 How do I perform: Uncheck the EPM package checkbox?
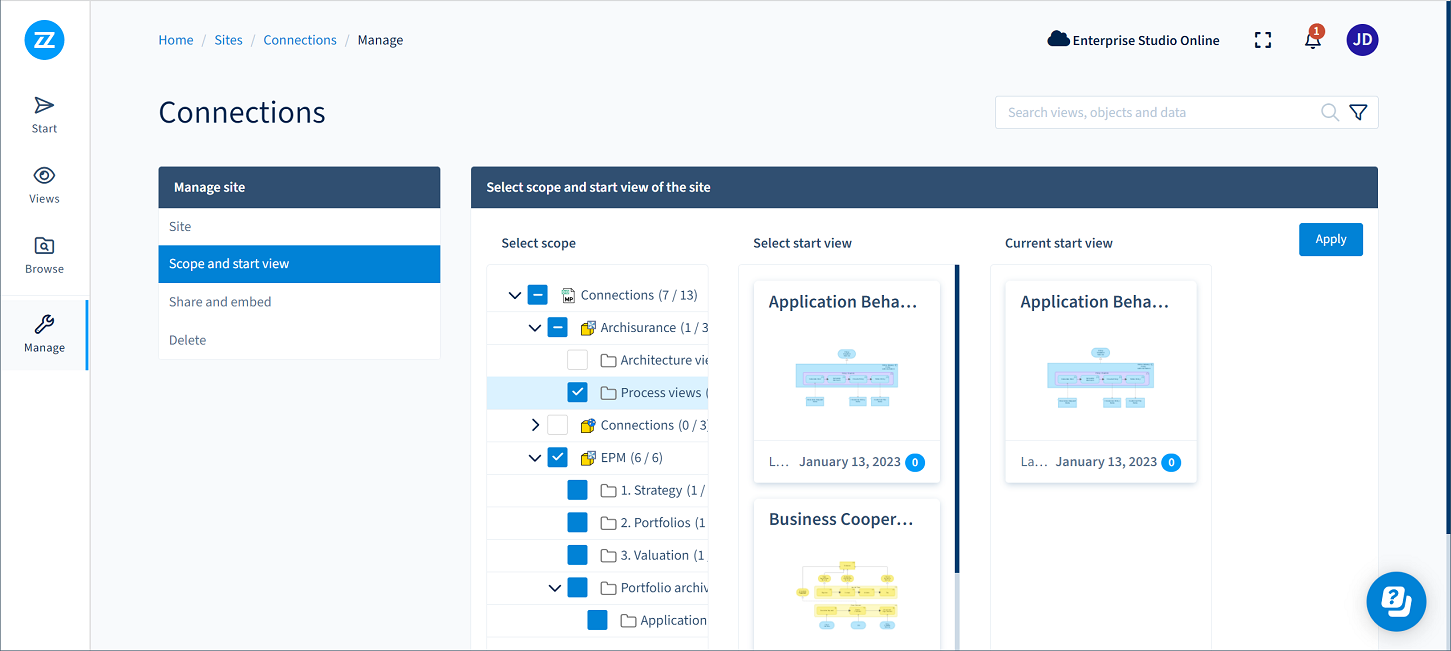[558, 458]
